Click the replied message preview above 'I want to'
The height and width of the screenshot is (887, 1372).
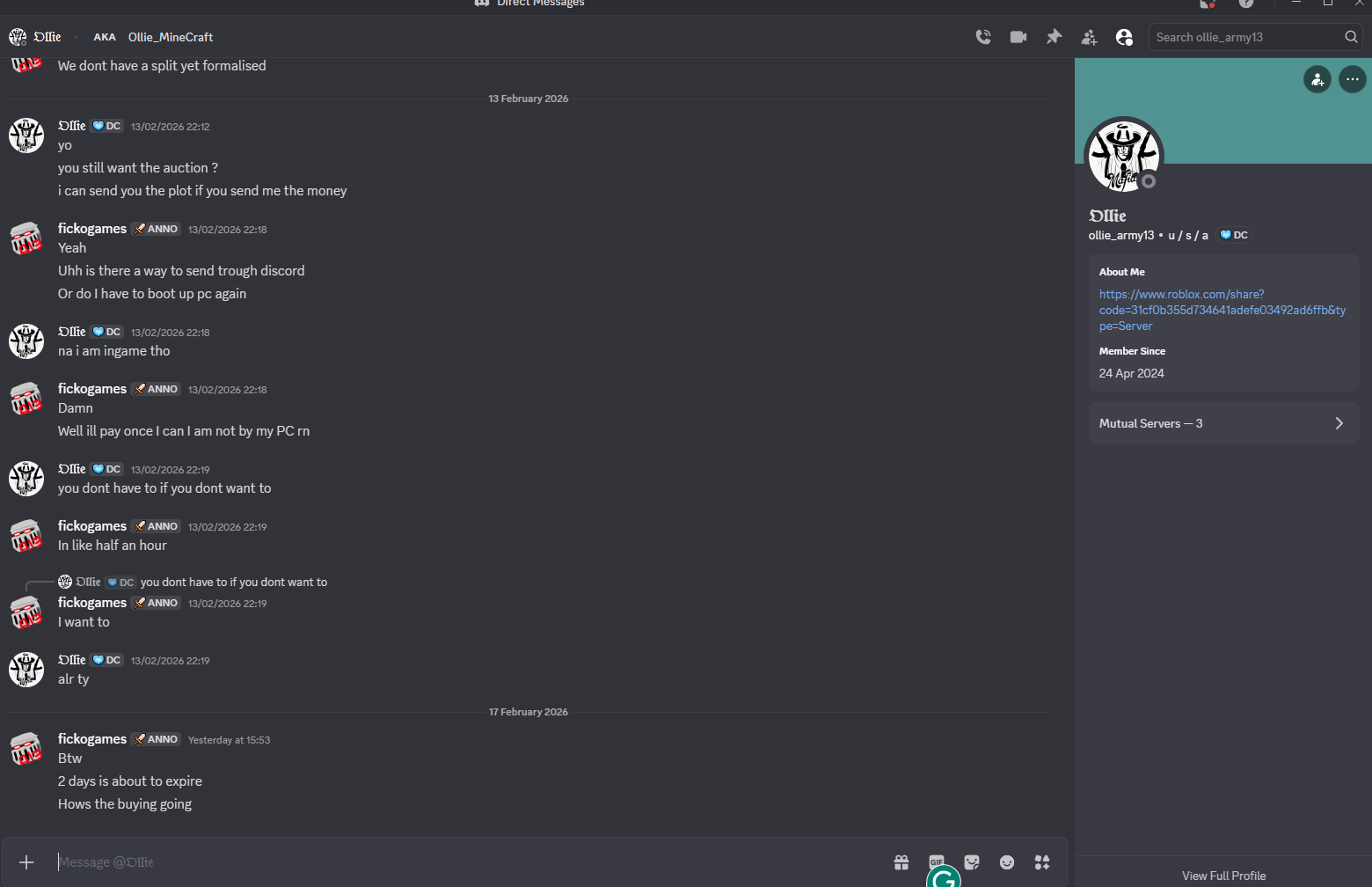[x=233, y=583]
